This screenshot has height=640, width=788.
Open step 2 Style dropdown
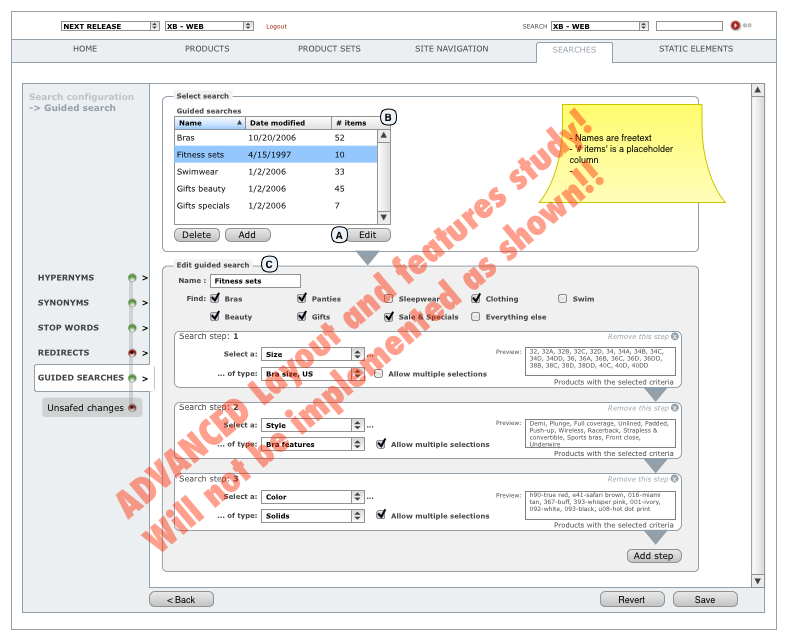pyautogui.click(x=313, y=425)
